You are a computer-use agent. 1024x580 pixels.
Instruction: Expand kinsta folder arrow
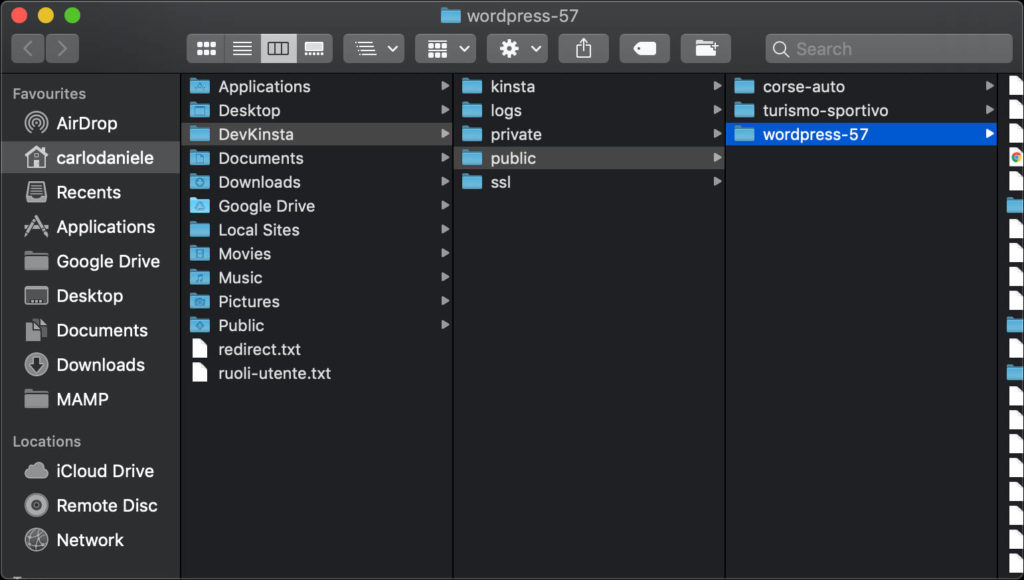pos(717,86)
